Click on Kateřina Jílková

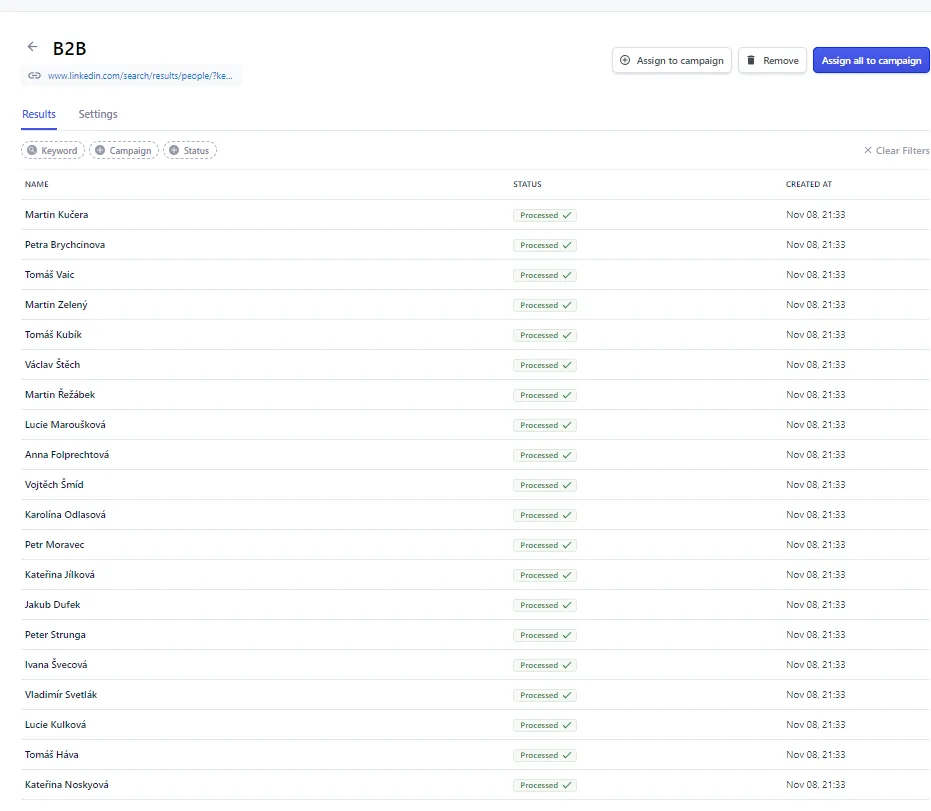pos(59,574)
